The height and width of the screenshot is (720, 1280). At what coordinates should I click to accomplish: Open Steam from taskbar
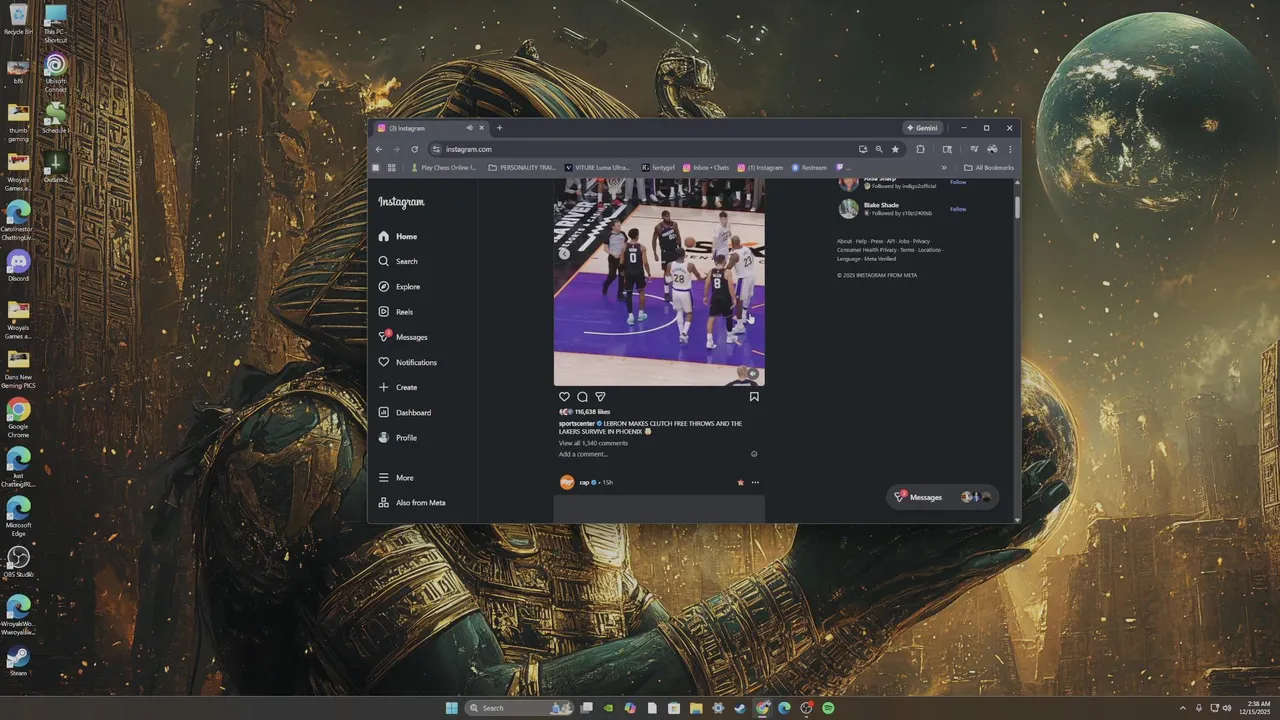point(740,708)
